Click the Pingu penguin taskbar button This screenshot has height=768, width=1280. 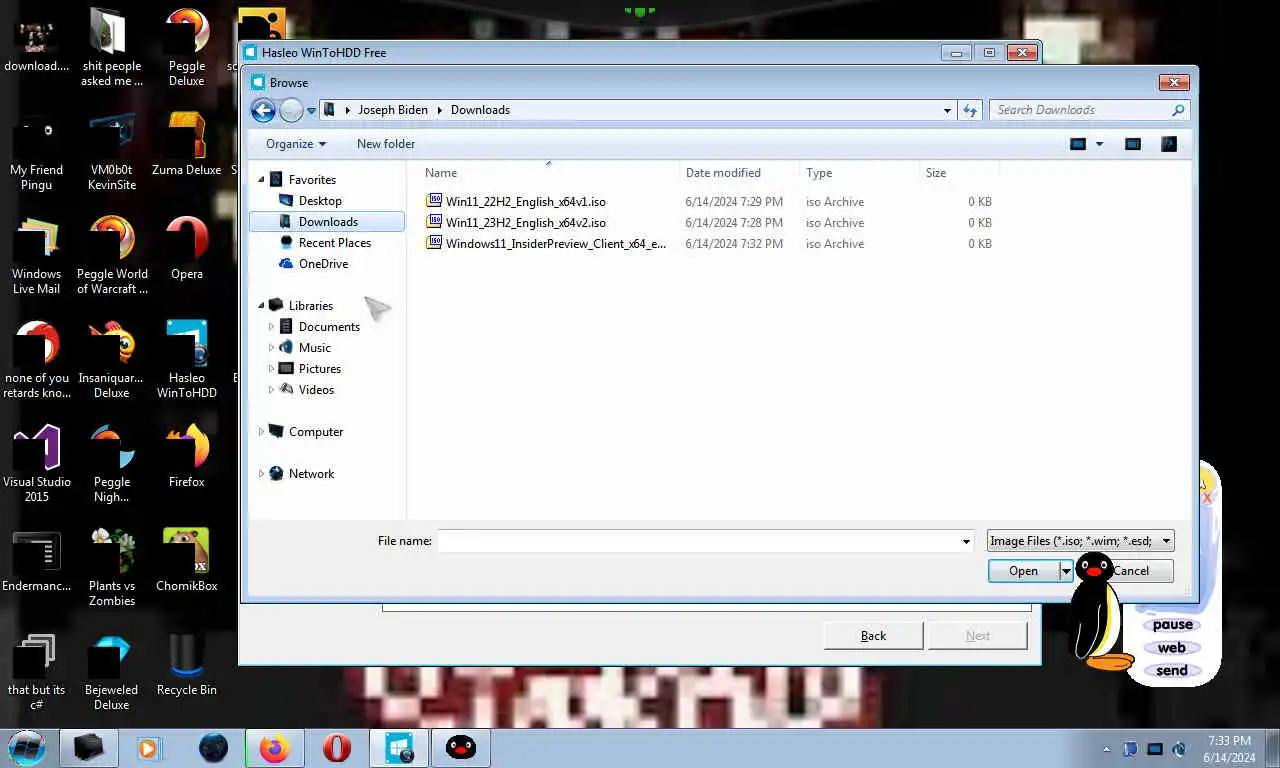461,748
